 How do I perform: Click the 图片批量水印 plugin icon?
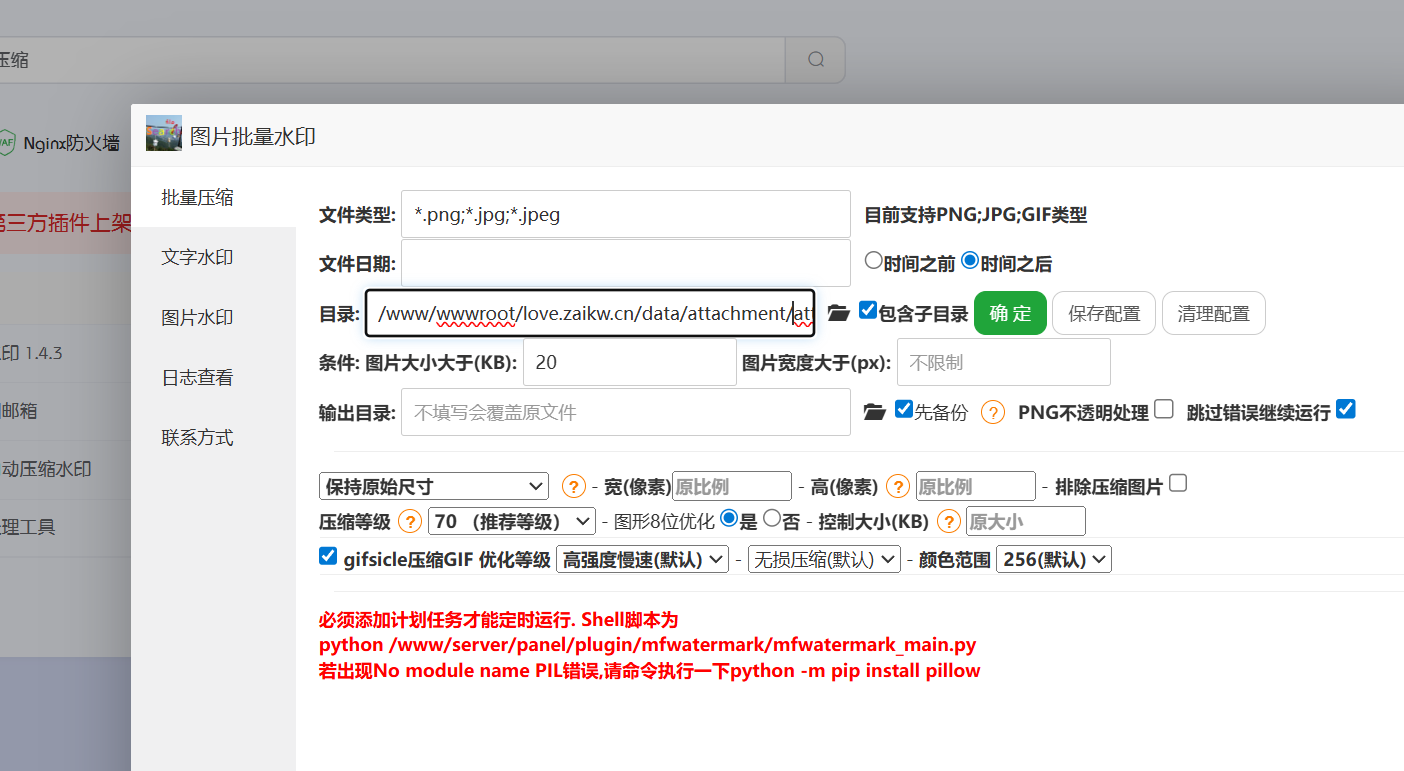tap(163, 132)
